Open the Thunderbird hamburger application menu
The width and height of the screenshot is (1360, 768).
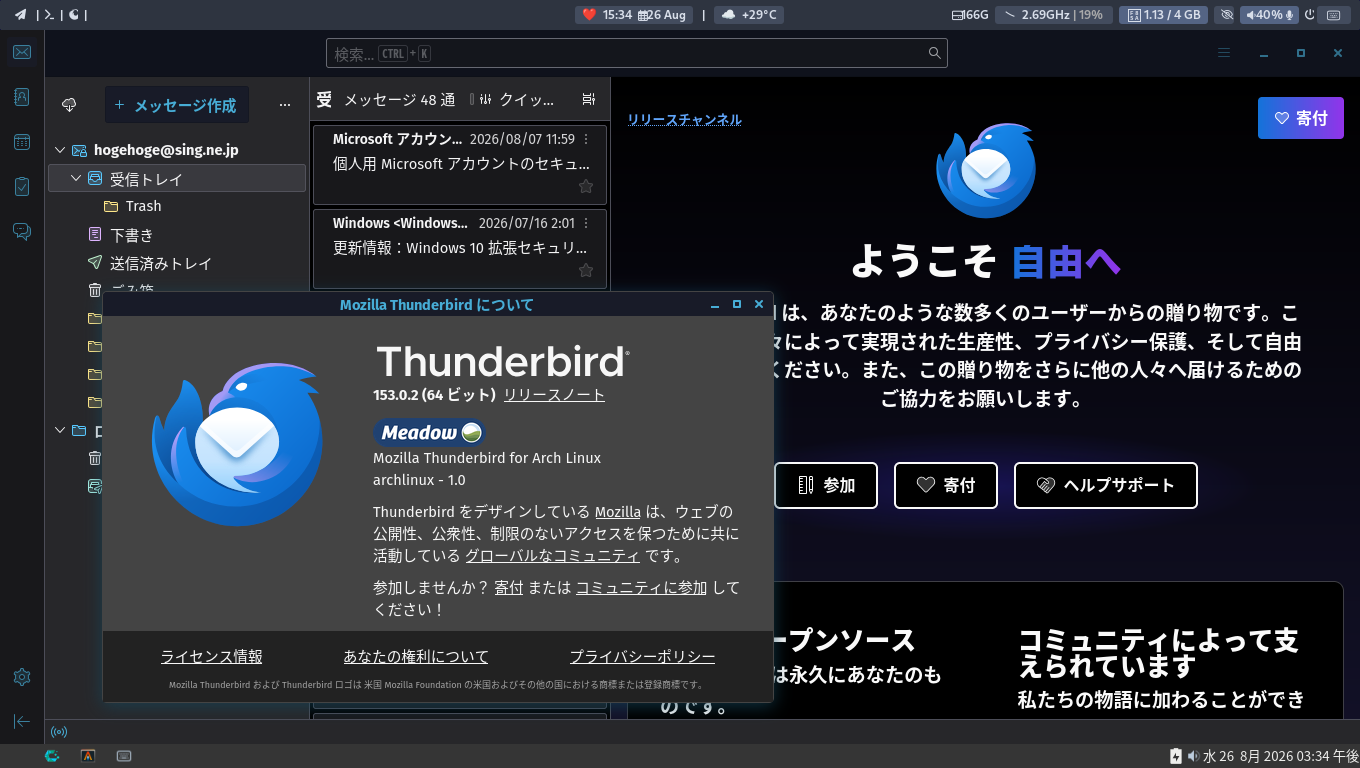1224,53
